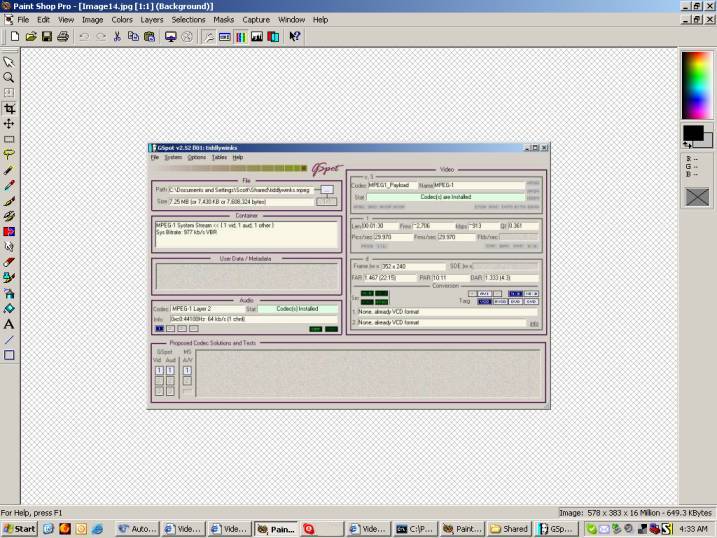Toggle the Tool Options palette
The height and width of the screenshot is (538, 717).
225,37
